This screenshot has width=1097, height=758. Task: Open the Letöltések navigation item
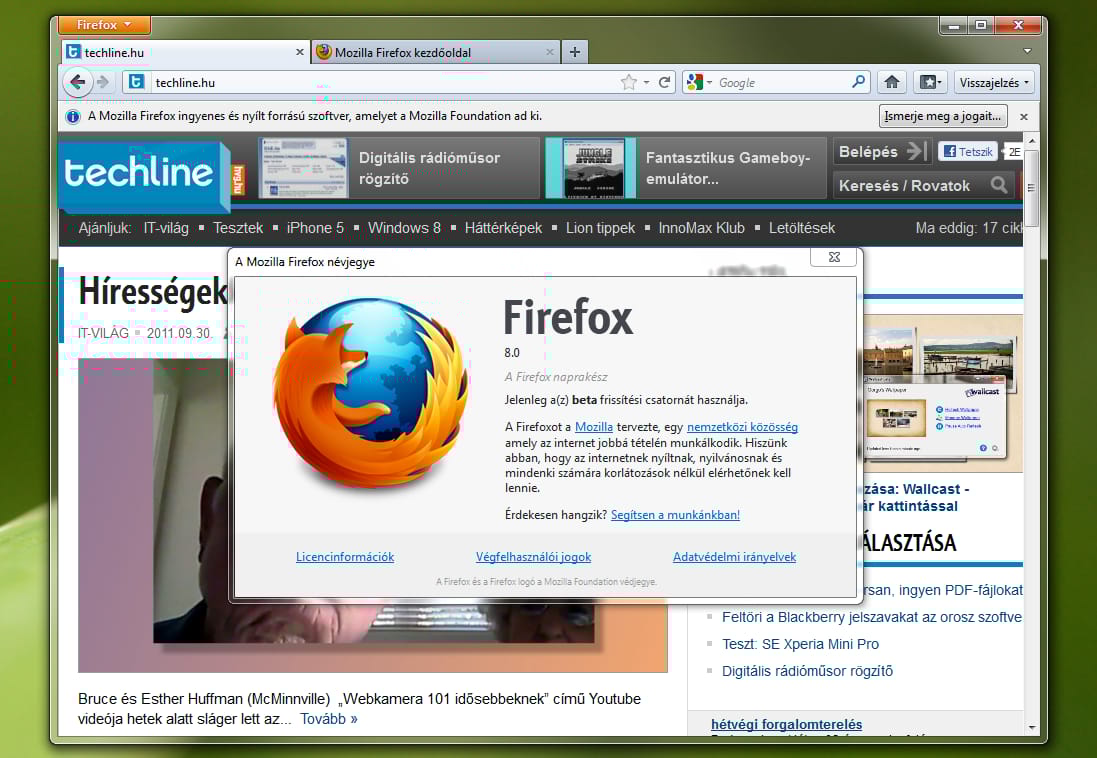802,228
